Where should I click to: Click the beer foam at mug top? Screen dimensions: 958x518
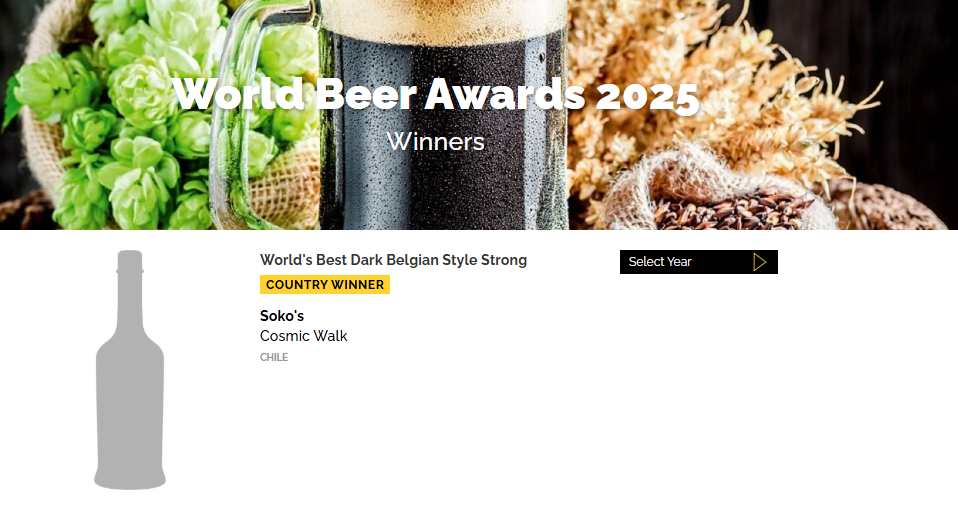click(x=443, y=18)
